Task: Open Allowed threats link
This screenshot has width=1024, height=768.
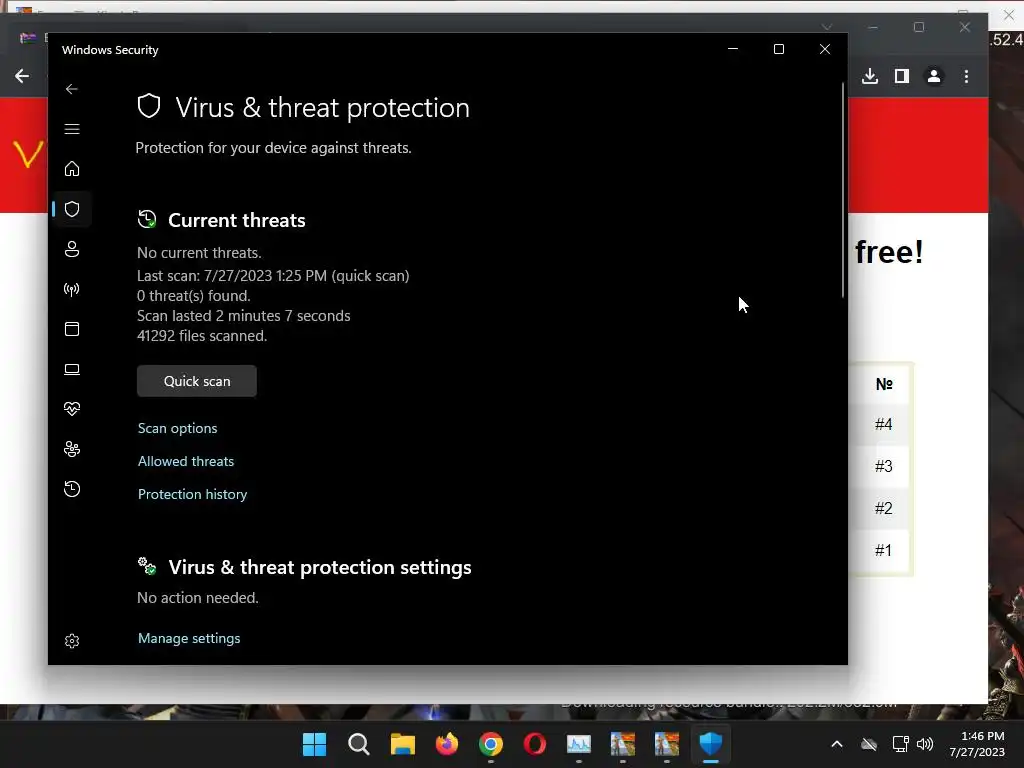Action: click(x=186, y=461)
